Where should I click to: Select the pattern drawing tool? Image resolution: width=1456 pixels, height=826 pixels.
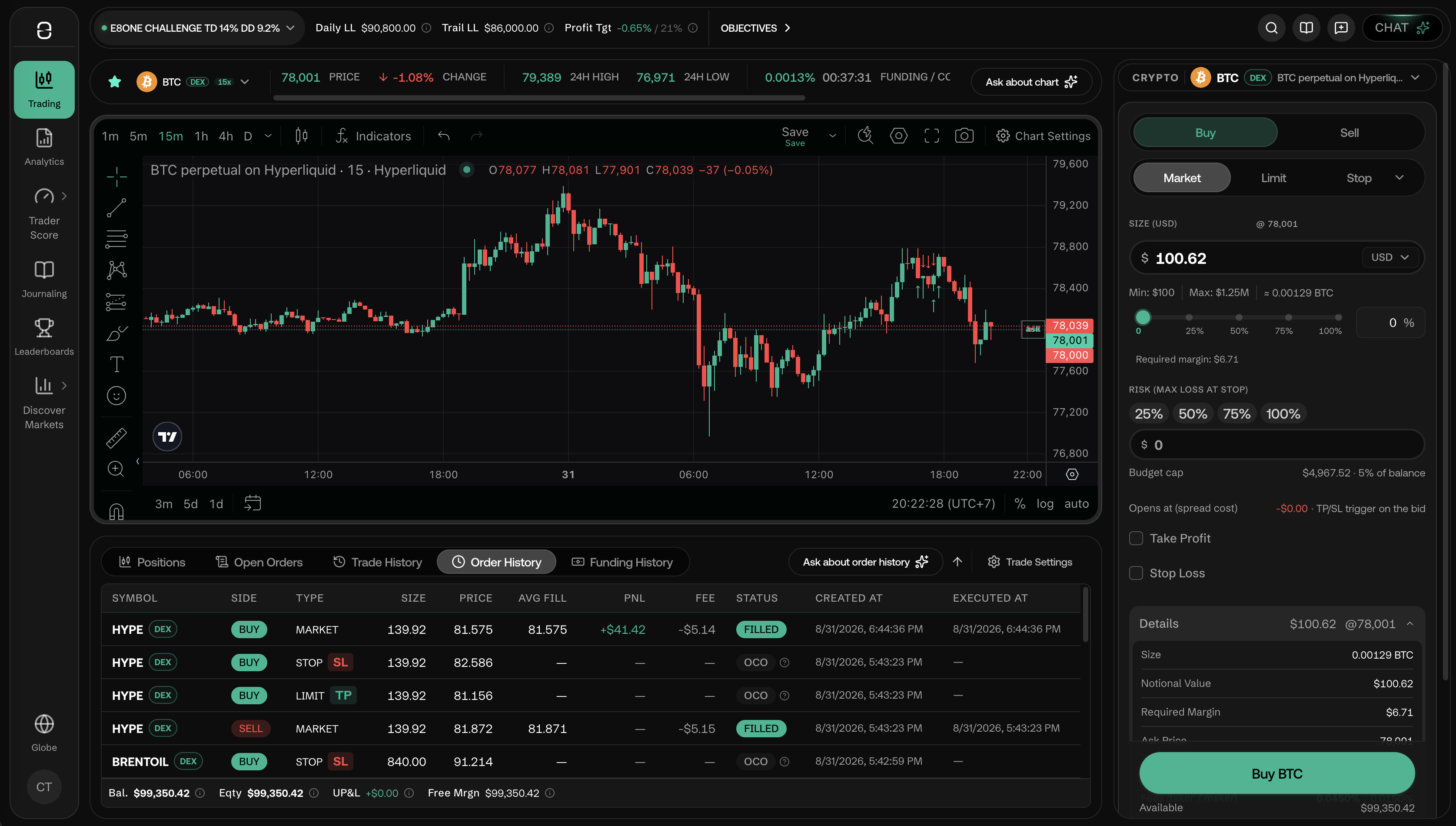point(116,270)
